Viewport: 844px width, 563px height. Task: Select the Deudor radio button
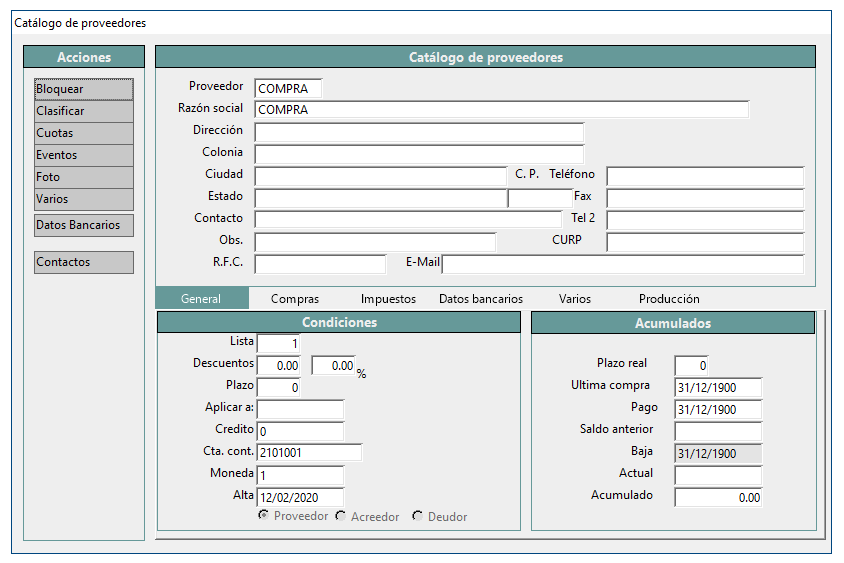click(x=417, y=516)
